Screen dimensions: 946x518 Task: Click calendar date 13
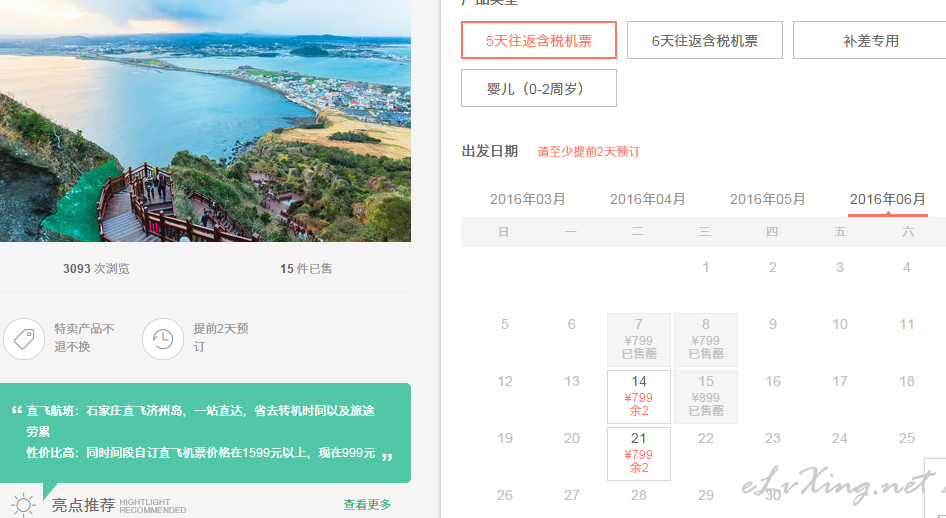pyautogui.click(x=572, y=381)
